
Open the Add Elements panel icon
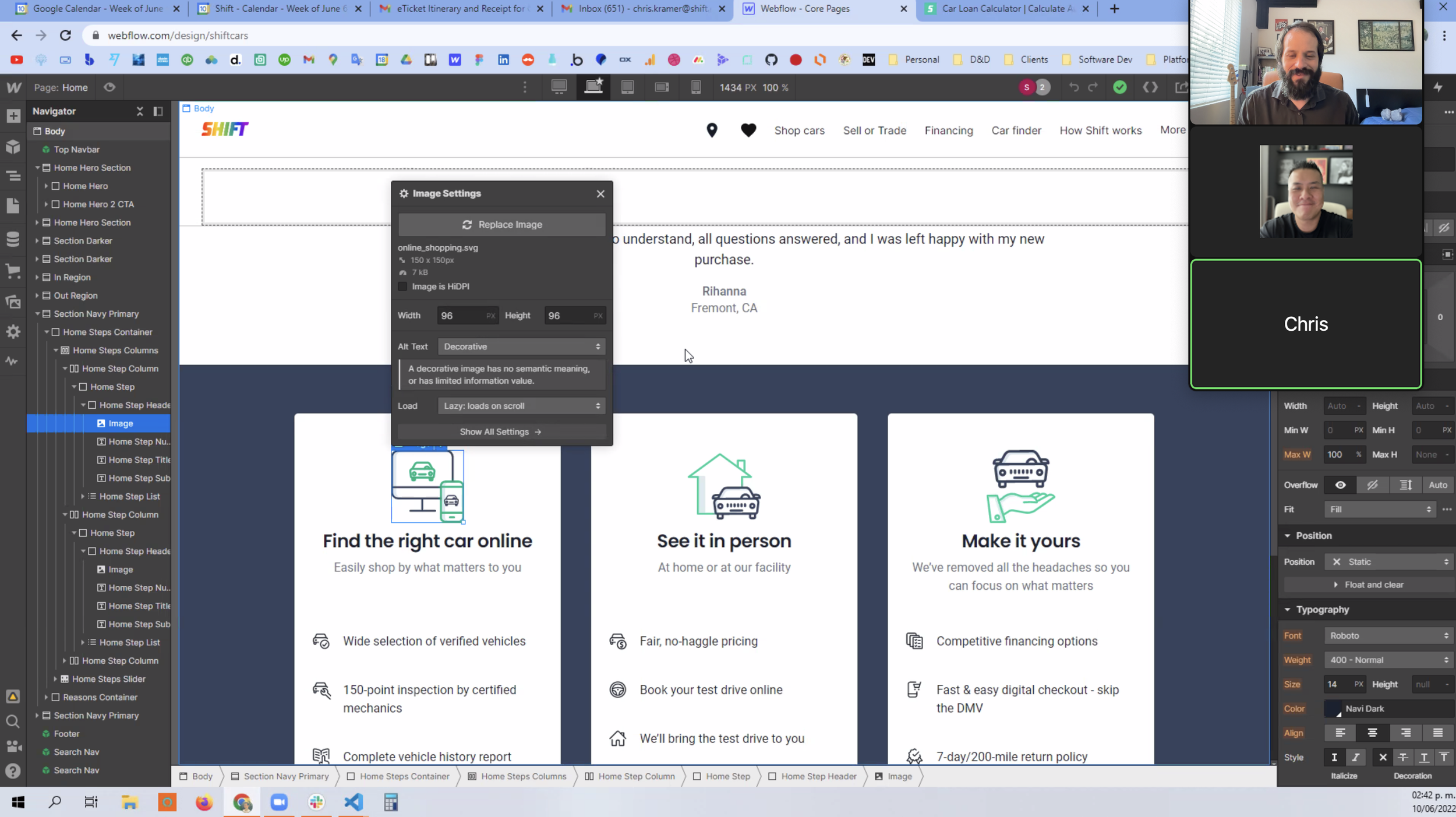pyautogui.click(x=13, y=116)
